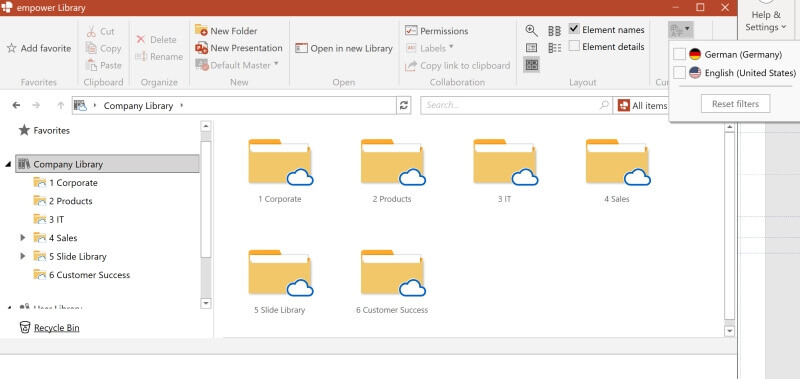Click the Paste command

coord(104,65)
